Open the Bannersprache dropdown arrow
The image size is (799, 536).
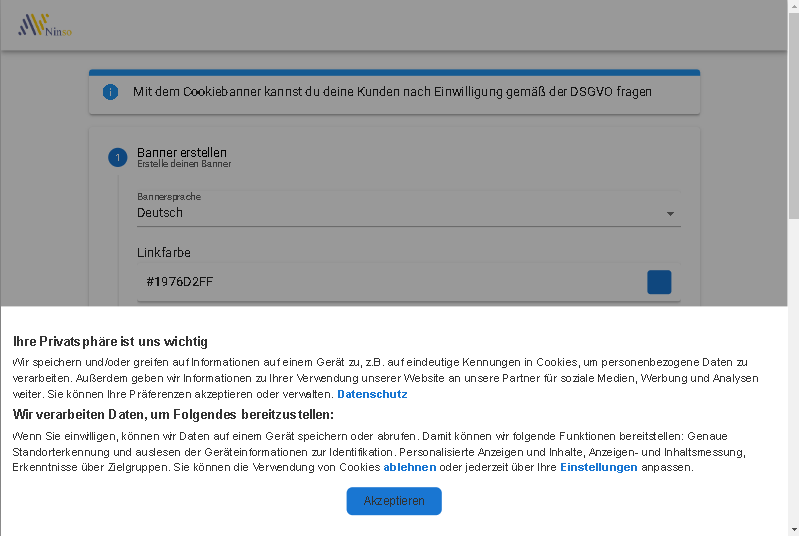tap(670, 213)
